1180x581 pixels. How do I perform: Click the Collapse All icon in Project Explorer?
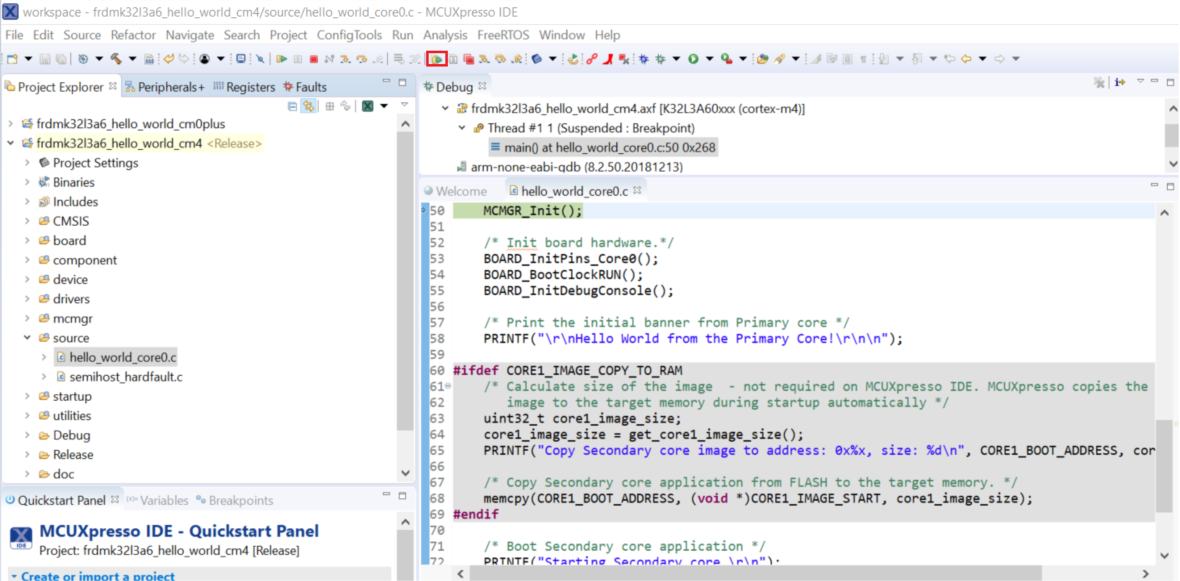pyautogui.click(x=293, y=106)
